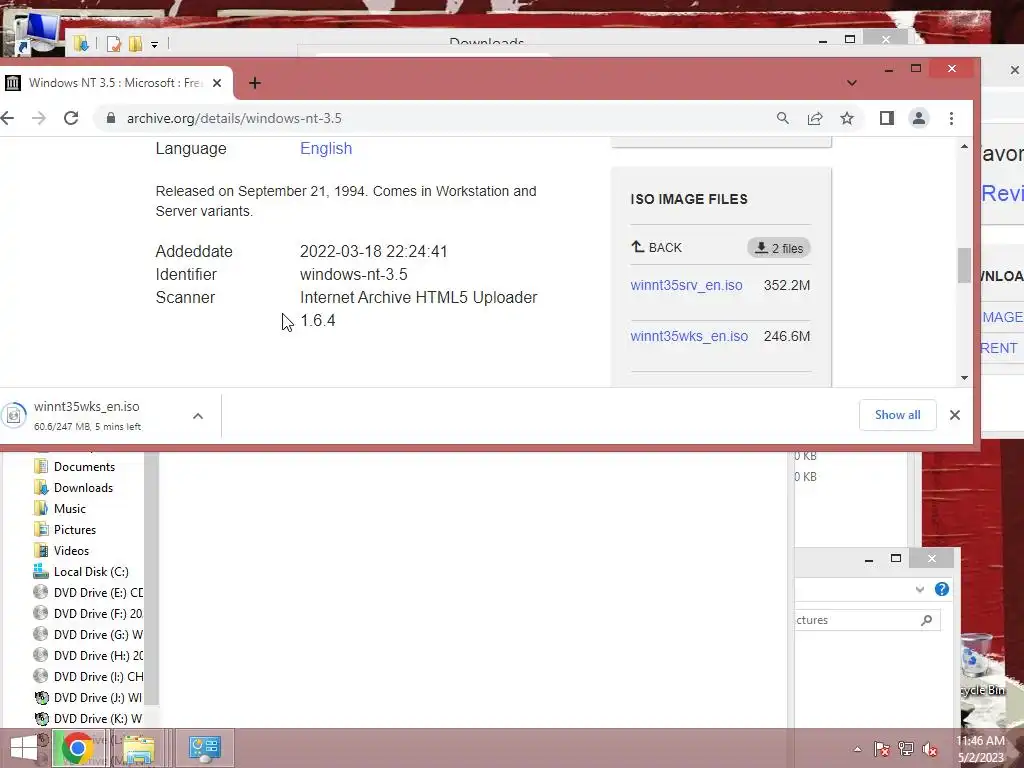Click the padlock site info icon
The image size is (1024, 768).
[111, 118]
